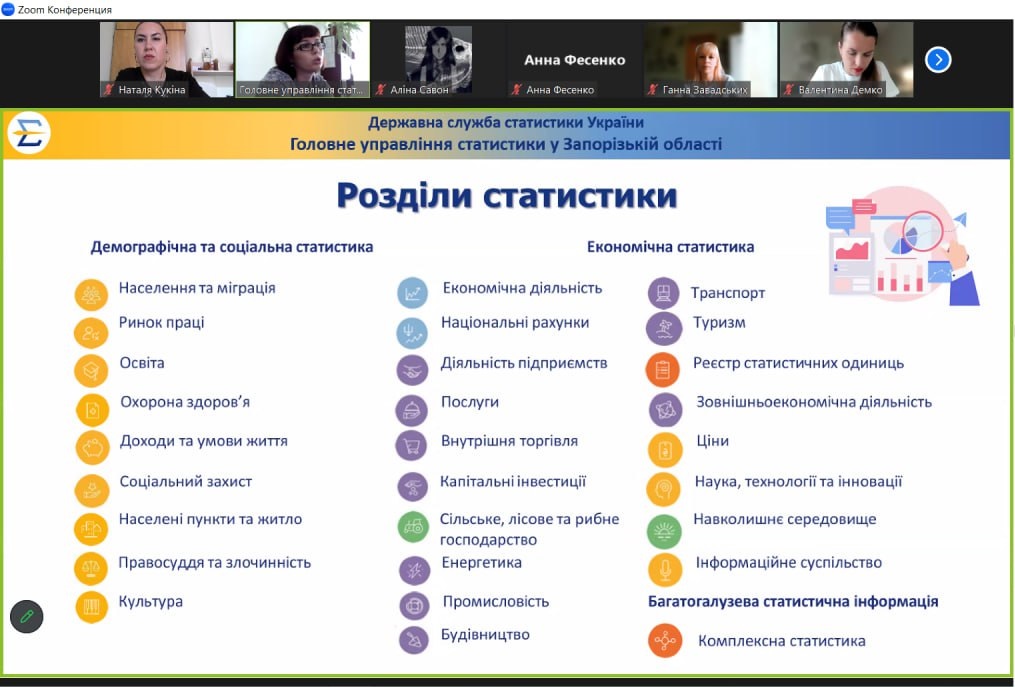Click the Населені пункти та житло icon
Screen dimensions: 1015x687
point(91,529)
